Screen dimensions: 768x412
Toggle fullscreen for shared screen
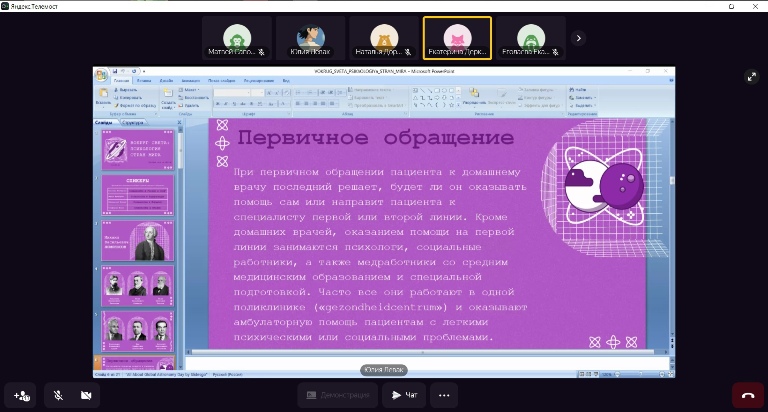tap(752, 76)
